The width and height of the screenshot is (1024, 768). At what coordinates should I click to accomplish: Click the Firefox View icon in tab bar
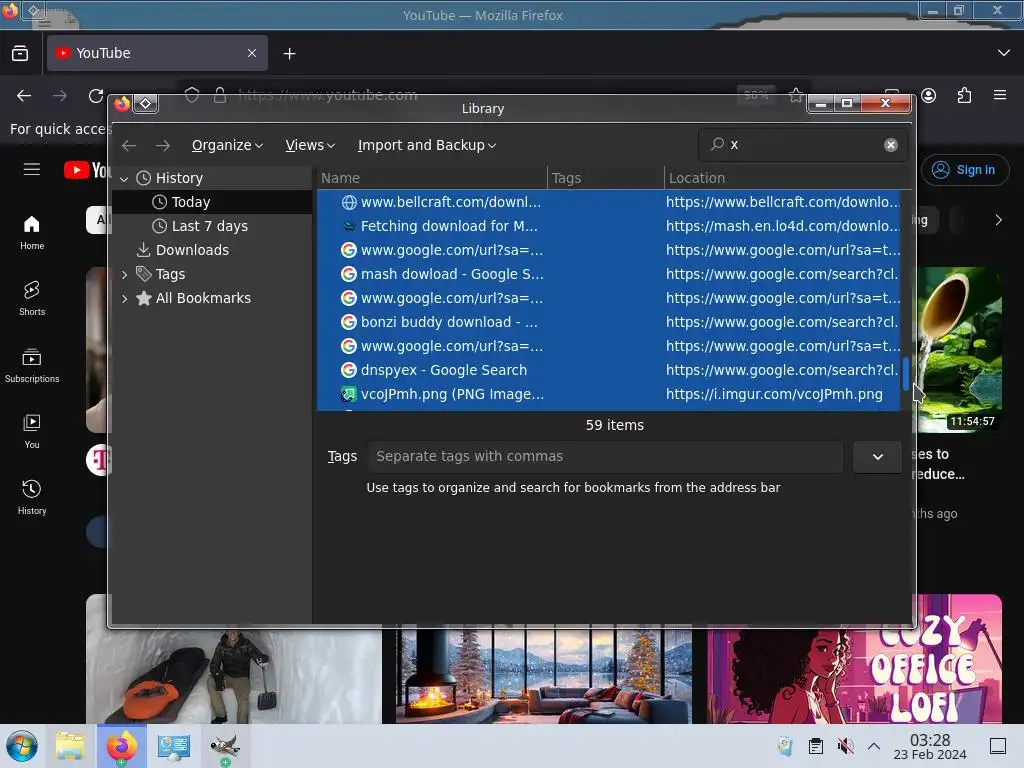[20, 53]
